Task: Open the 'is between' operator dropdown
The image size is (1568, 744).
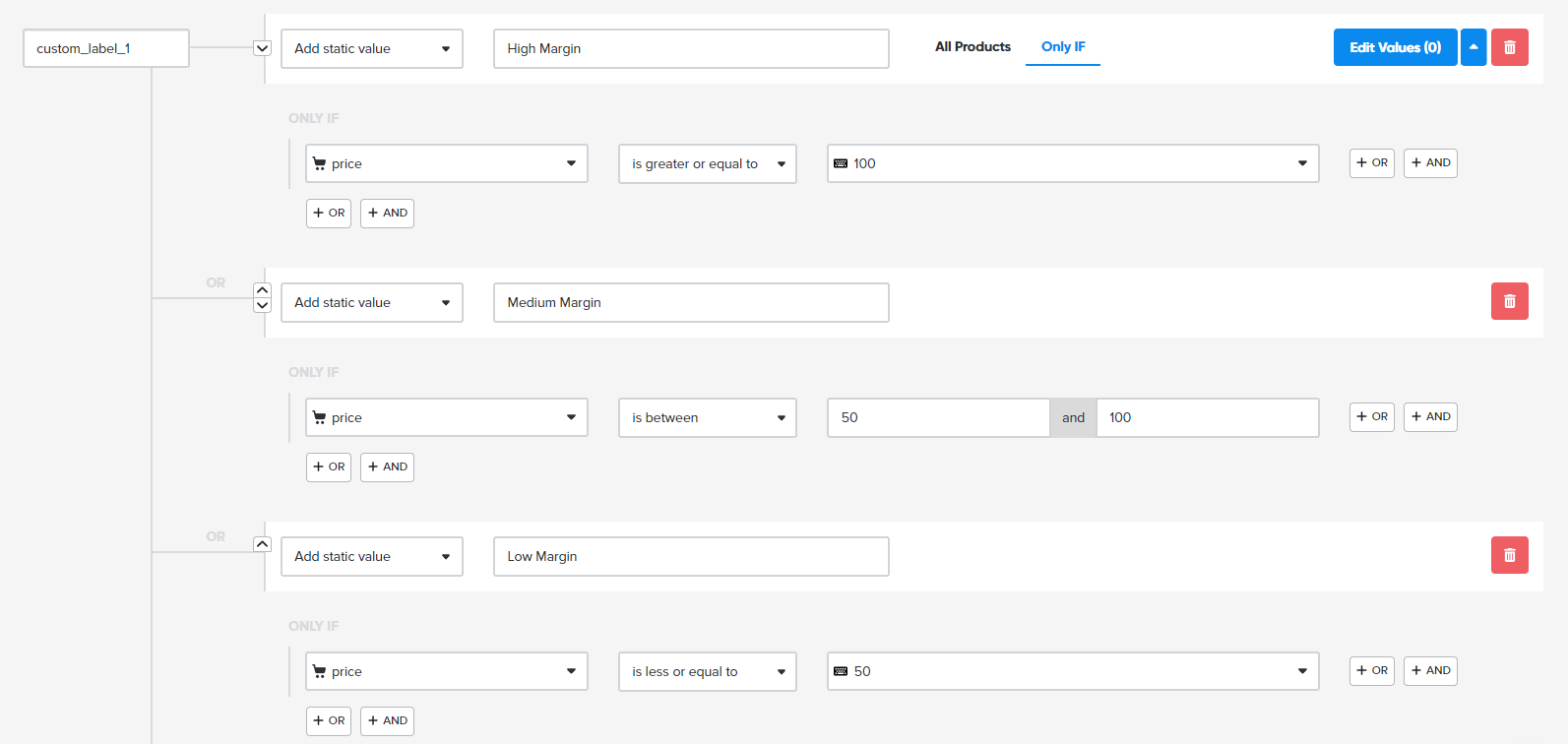Action: pyautogui.click(x=707, y=417)
